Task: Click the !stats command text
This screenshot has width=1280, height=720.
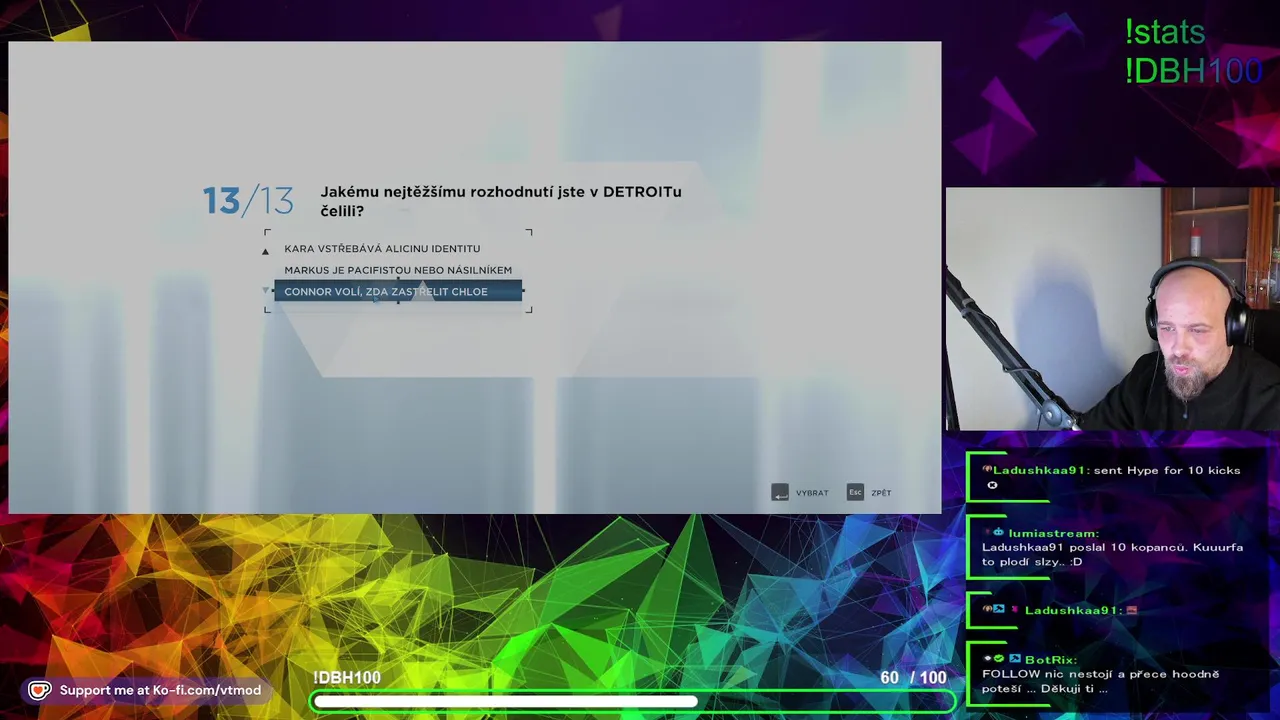Action: (1165, 32)
